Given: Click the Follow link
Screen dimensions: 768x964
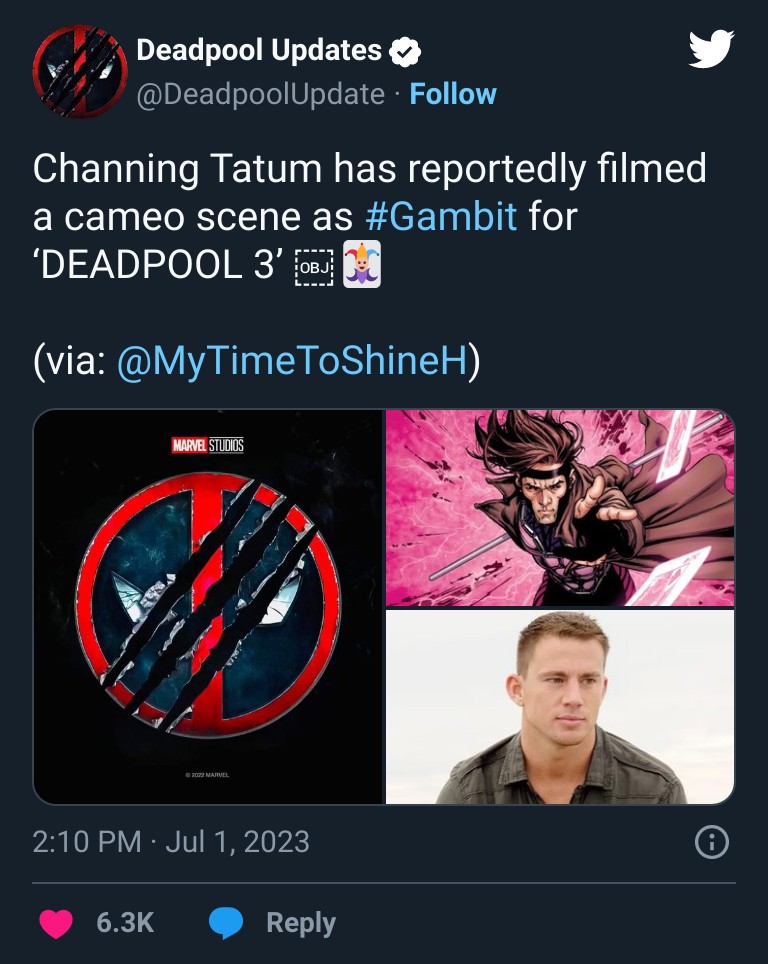Looking at the screenshot, I should point(454,95).
